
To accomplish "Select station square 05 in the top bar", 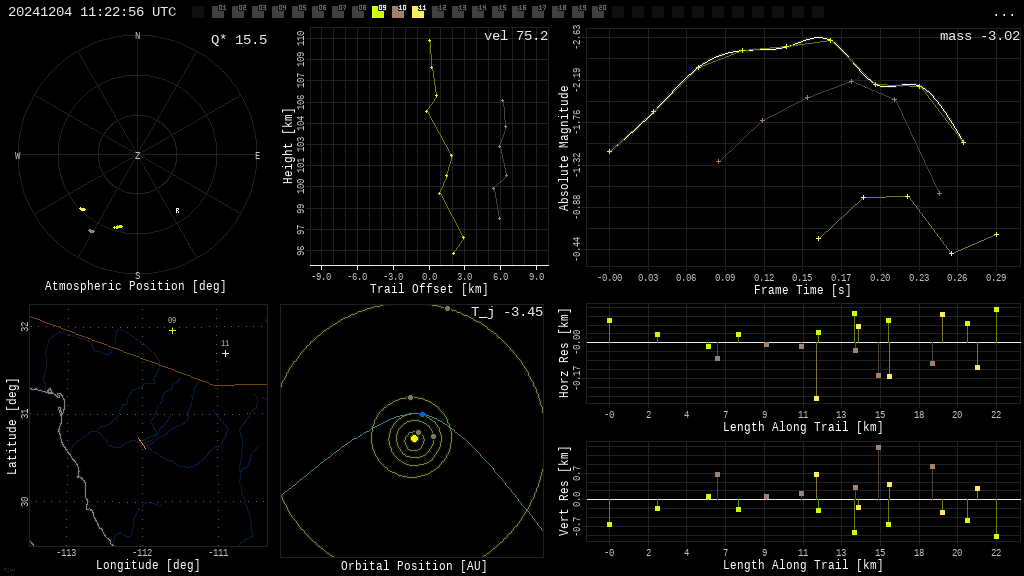I will tap(298, 12).
